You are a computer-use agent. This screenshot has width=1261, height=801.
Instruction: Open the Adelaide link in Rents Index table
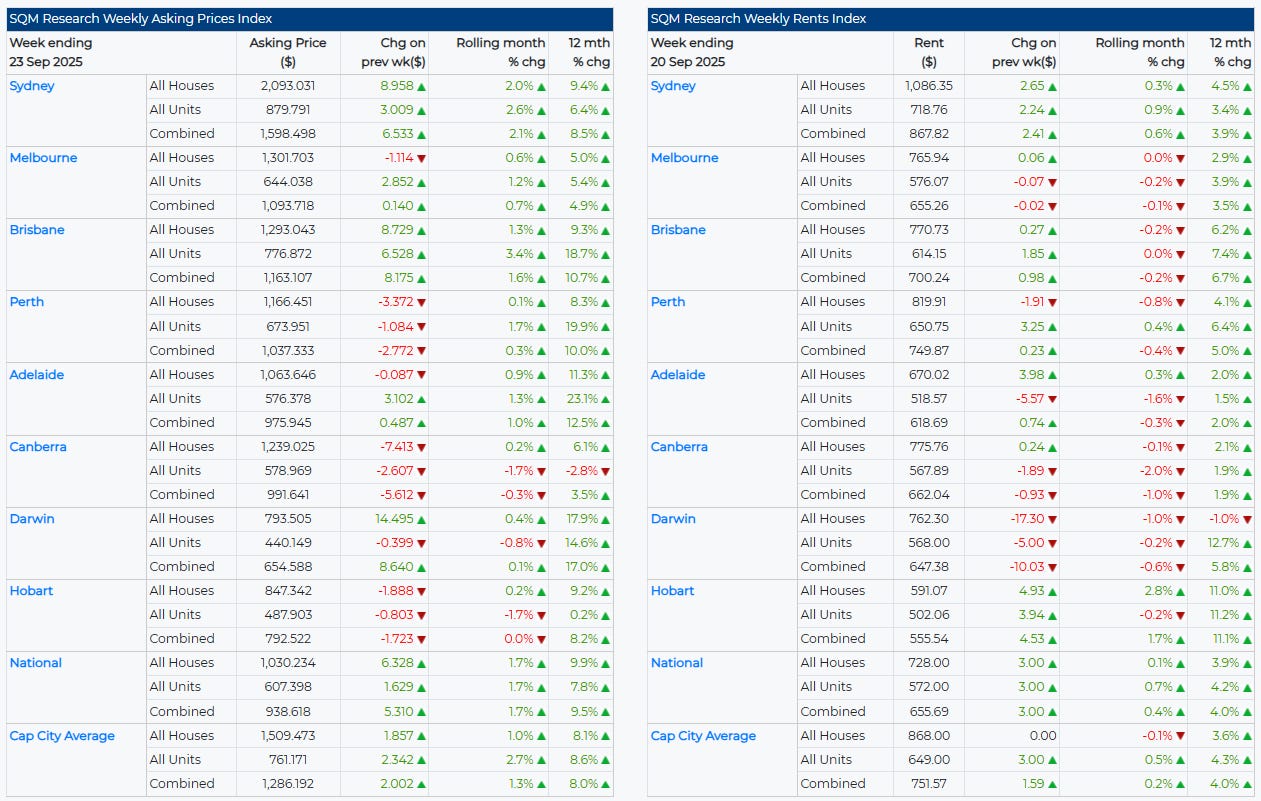(x=678, y=375)
